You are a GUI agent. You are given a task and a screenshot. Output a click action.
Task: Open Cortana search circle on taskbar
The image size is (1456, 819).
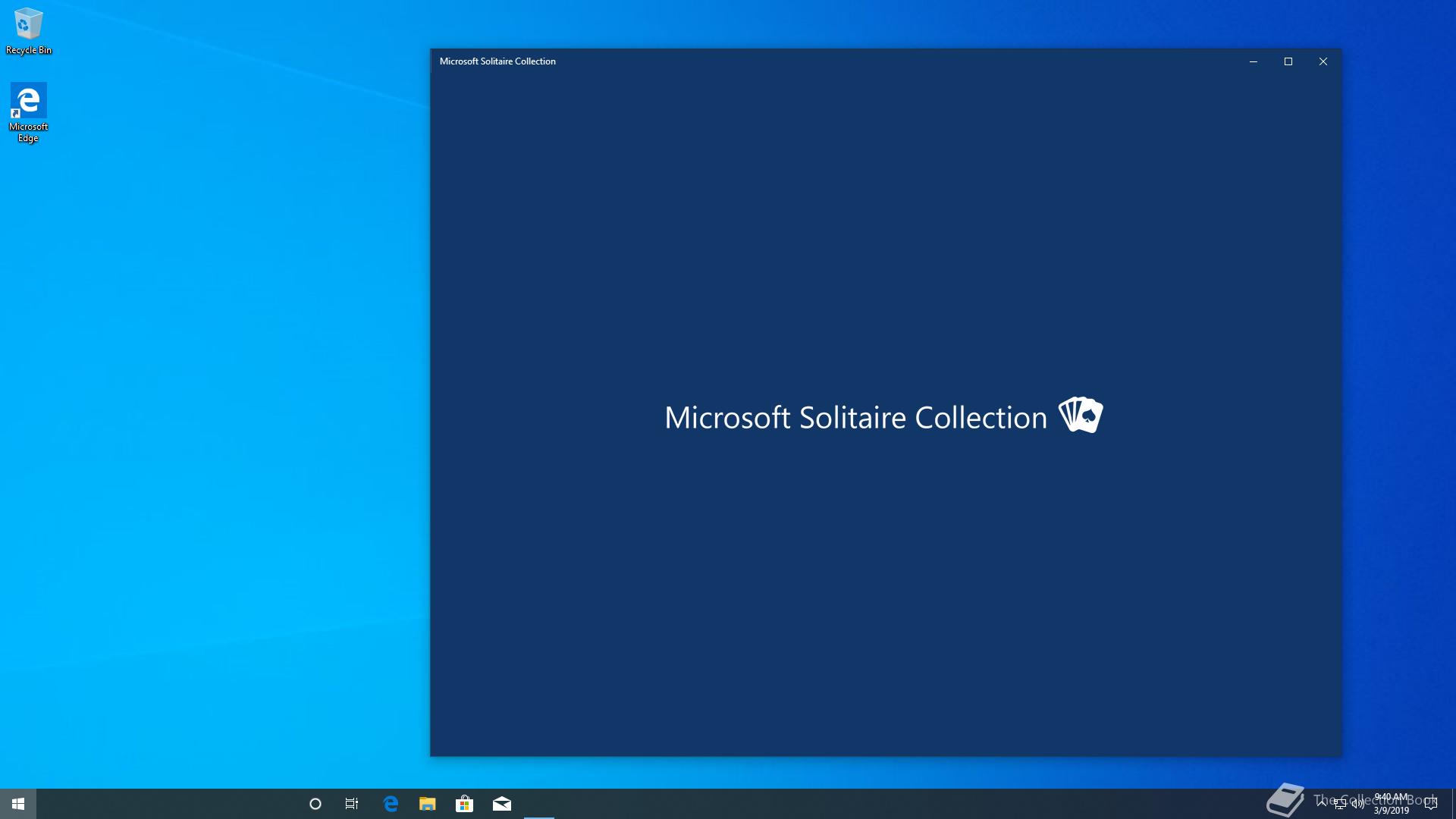click(x=315, y=804)
